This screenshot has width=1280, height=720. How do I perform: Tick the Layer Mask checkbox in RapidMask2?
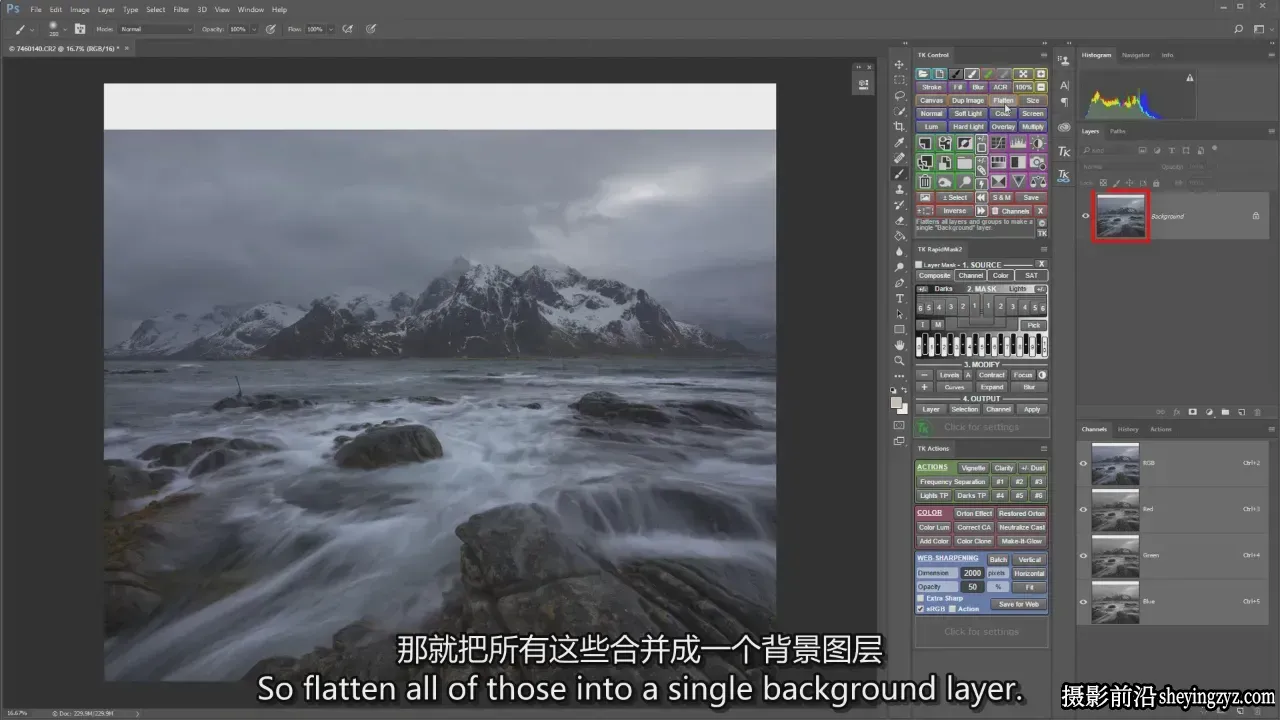pyautogui.click(x=919, y=265)
